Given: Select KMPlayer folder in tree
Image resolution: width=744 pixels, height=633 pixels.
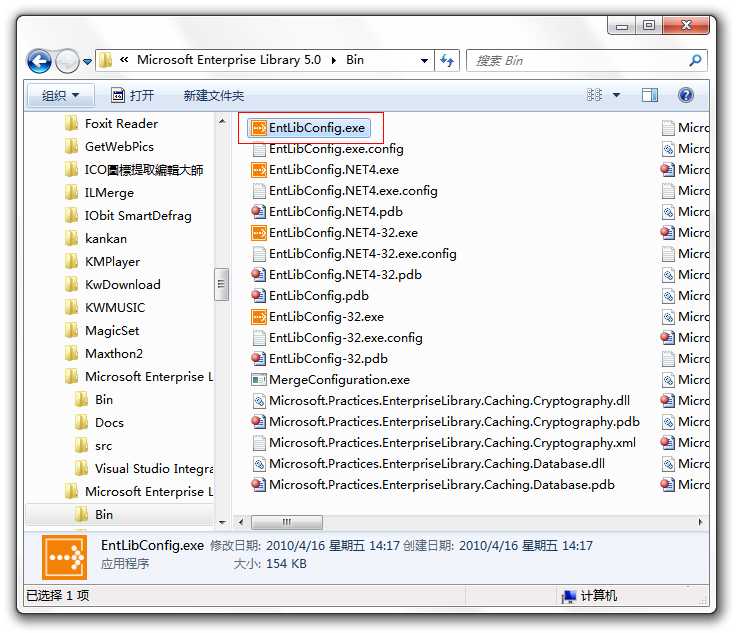Looking at the screenshot, I should click(x=102, y=261).
